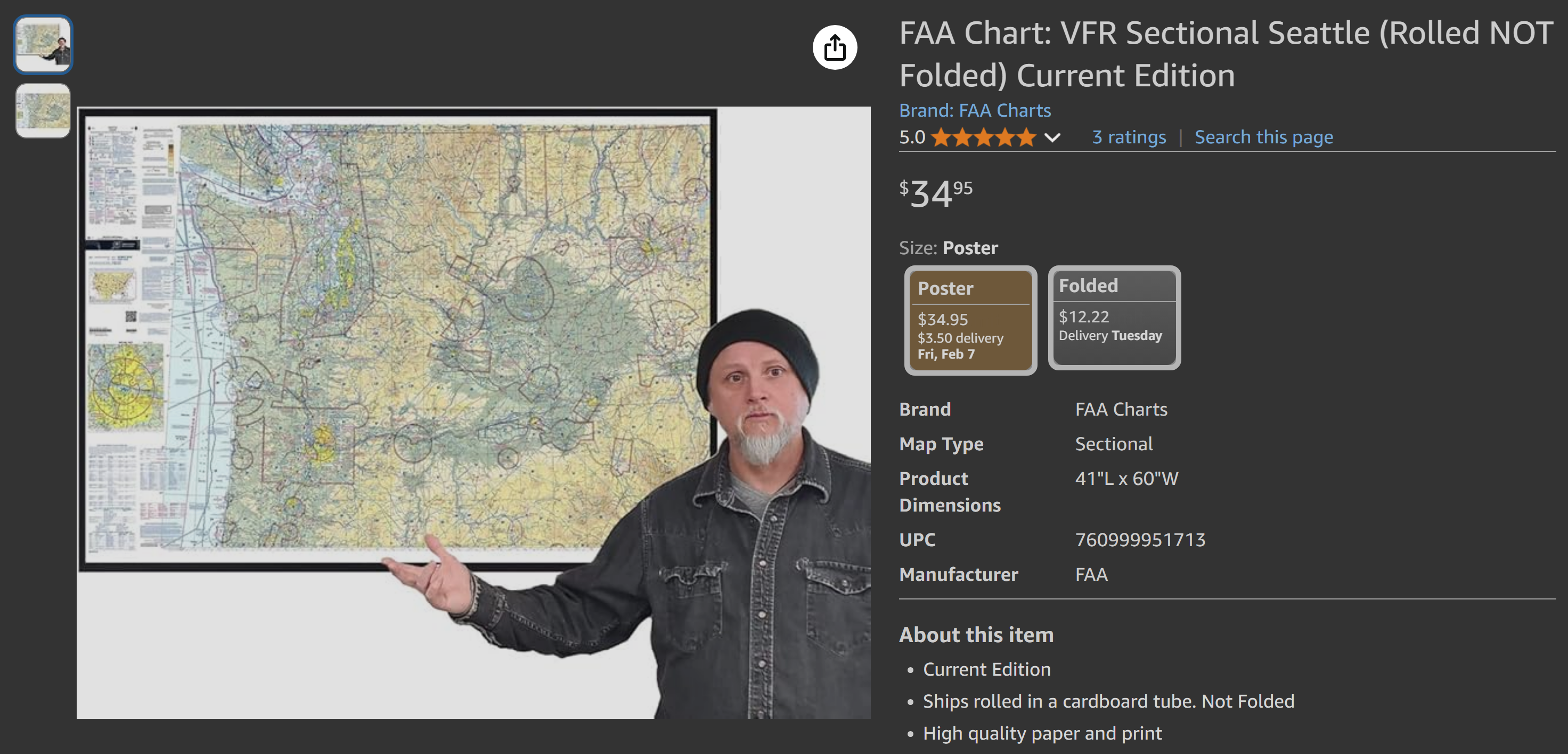
Task: Open the 3 ratings link
Action: [1129, 137]
